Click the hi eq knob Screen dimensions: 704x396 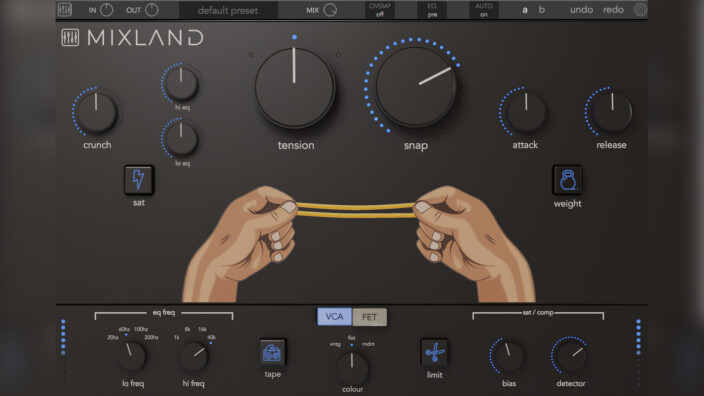tap(181, 84)
